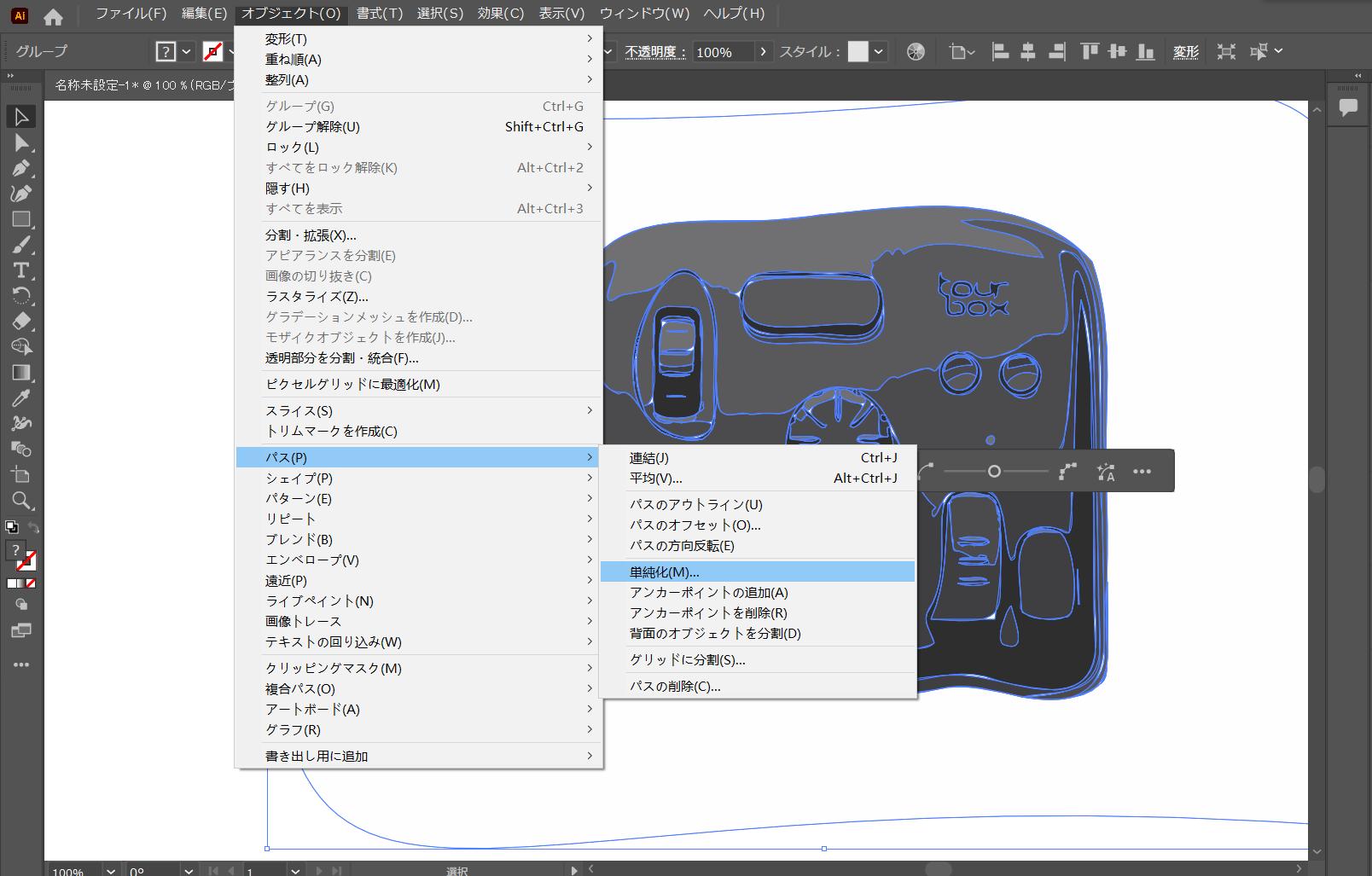Expand the 変形(T) submenu
The height and width of the screenshot is (876, 1372).
pos(419,39)
